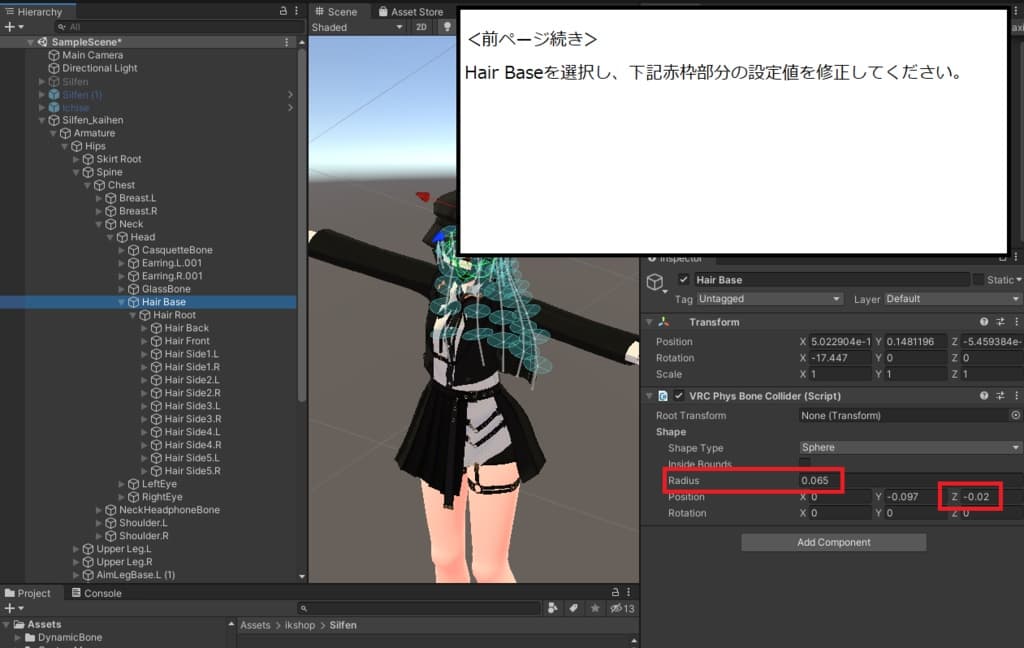Image resolution: width=1024 pixels, height=648 pixels.
Task: Collapse the Spine bone in the Hierarchy
Action: click(x=76, y=171)
